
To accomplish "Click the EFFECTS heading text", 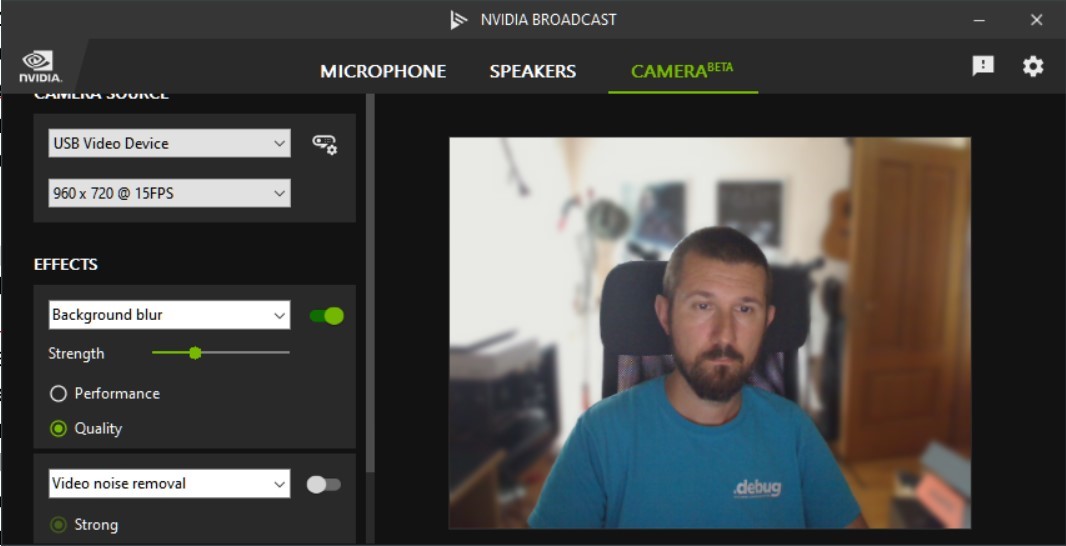I will [x=66, y=265].
